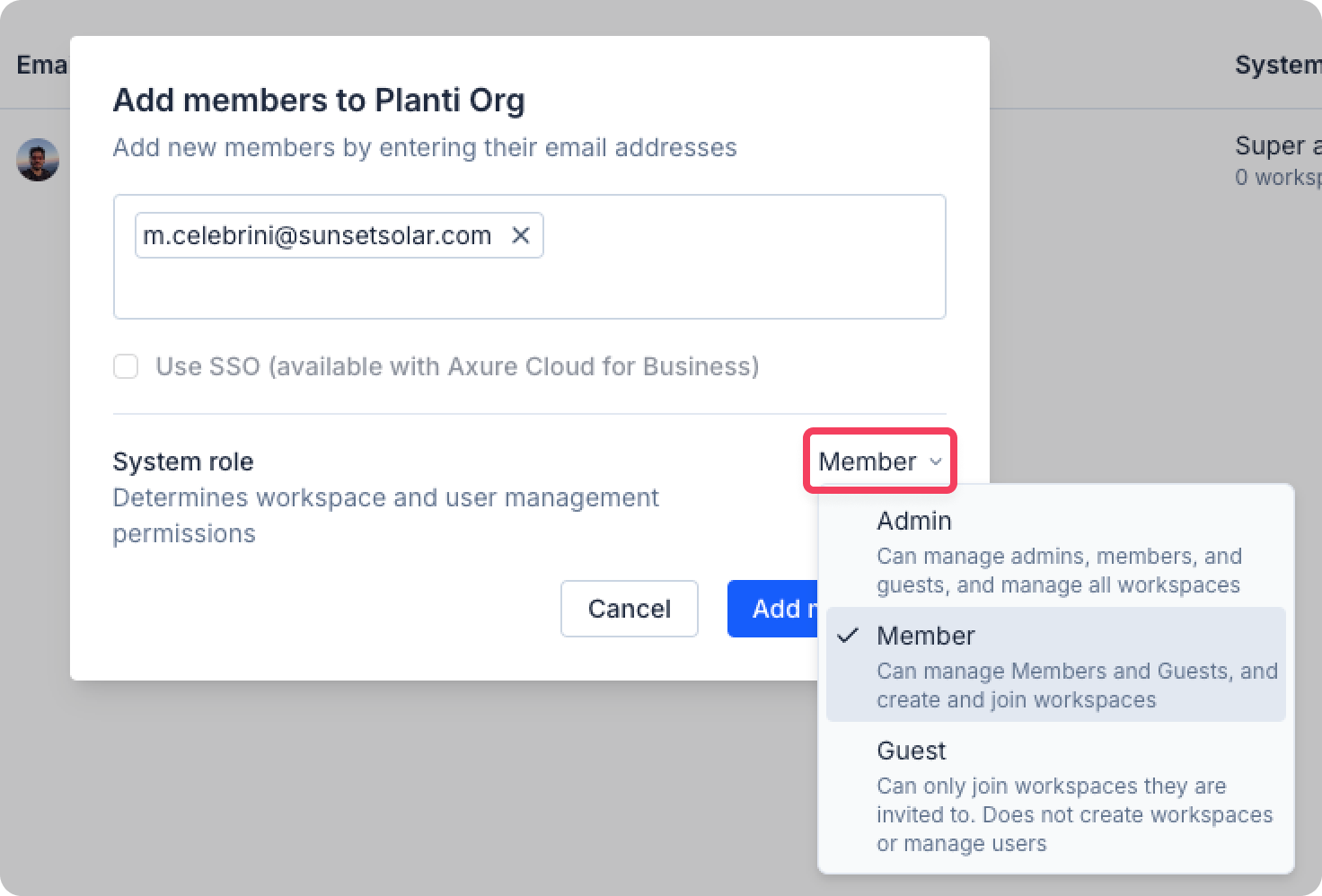Click the Use SSO label text
The image size is (1322, 896).
coord(457,366)
